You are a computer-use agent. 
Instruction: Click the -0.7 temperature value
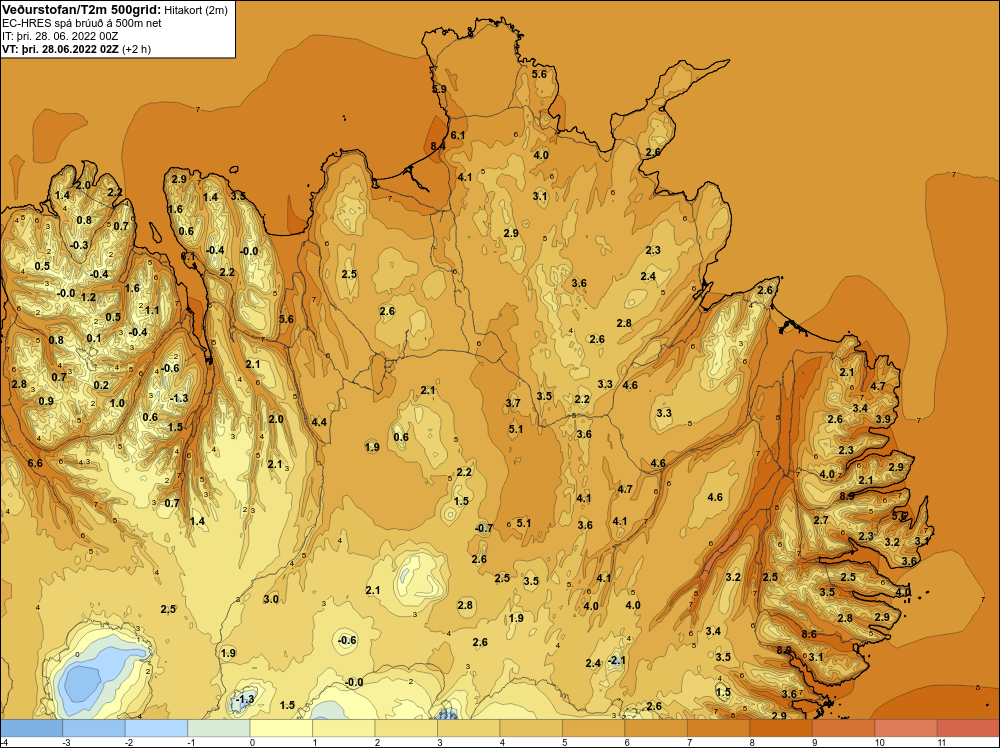coord(484,528)
